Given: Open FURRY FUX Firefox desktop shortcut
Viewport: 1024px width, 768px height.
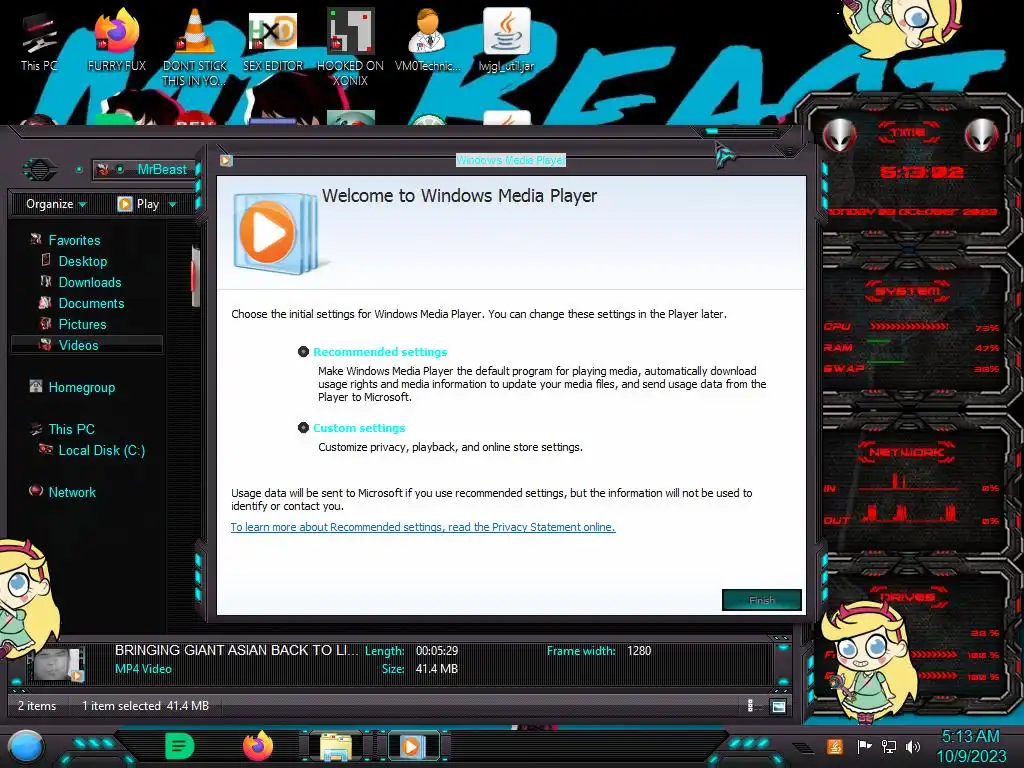Looking at the screenshot, I should click(116, 40).
